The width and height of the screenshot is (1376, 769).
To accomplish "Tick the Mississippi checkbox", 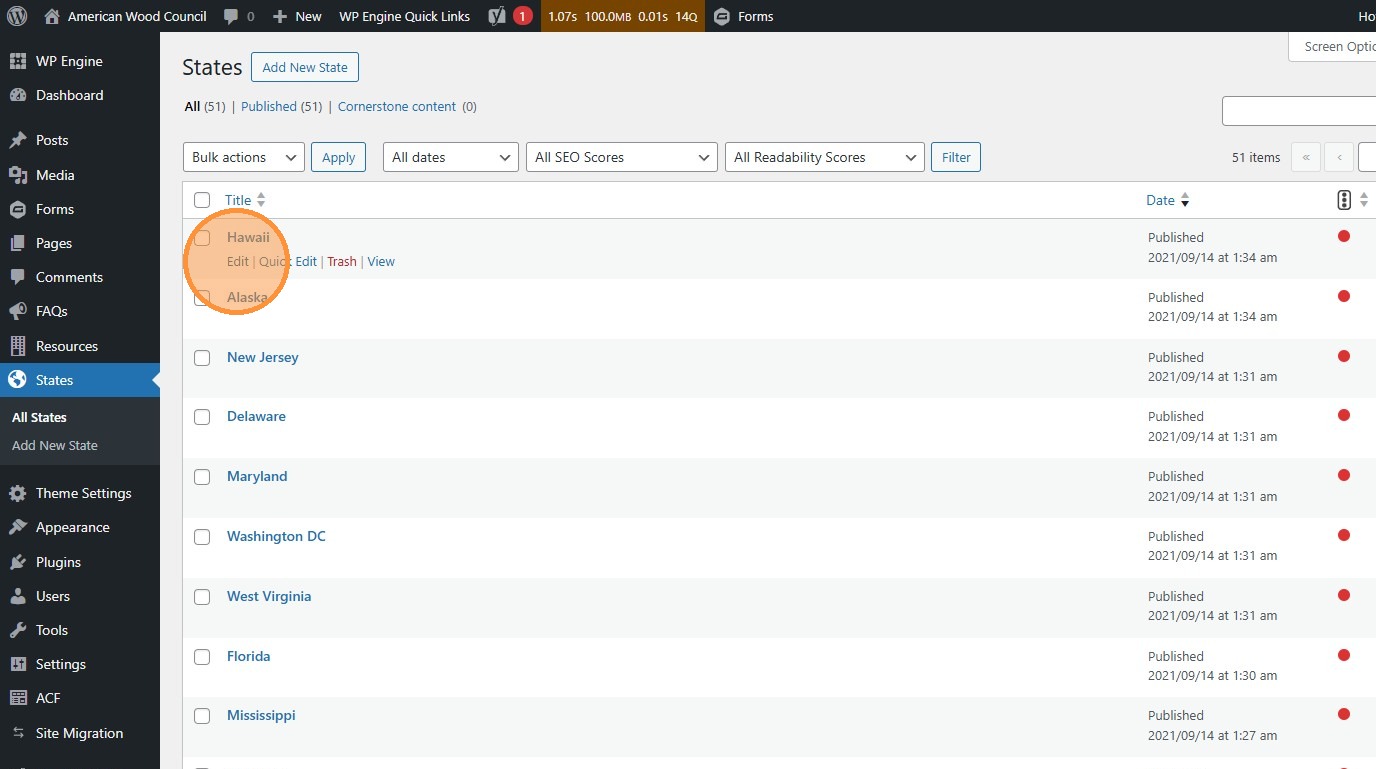I will [202, 716].
